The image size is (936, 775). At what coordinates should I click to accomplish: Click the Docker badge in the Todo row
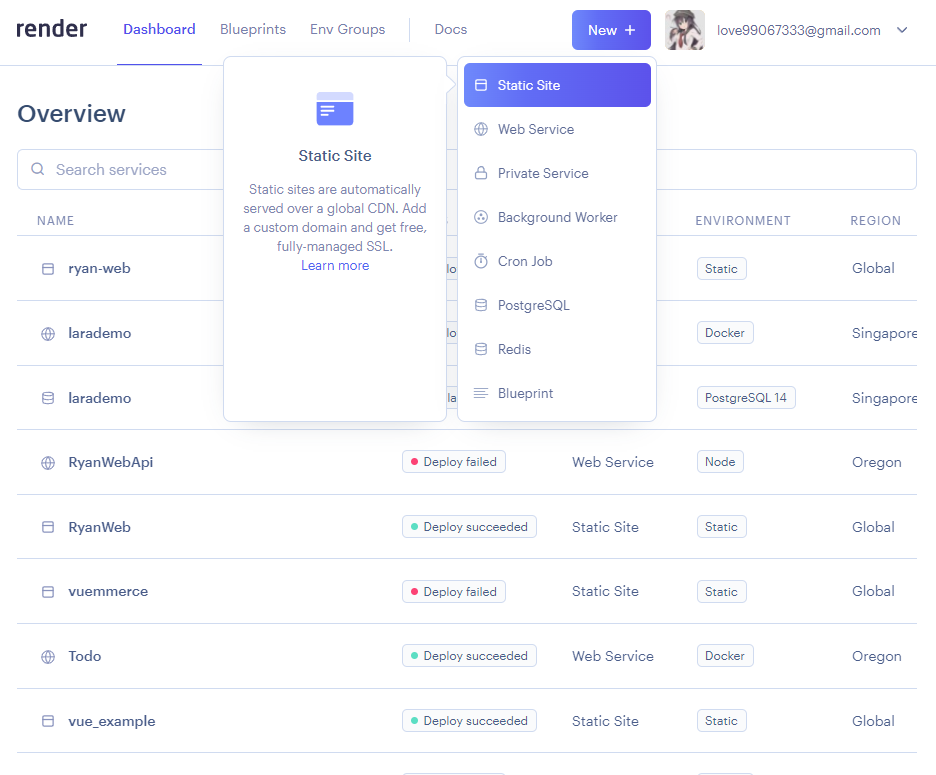725,656
